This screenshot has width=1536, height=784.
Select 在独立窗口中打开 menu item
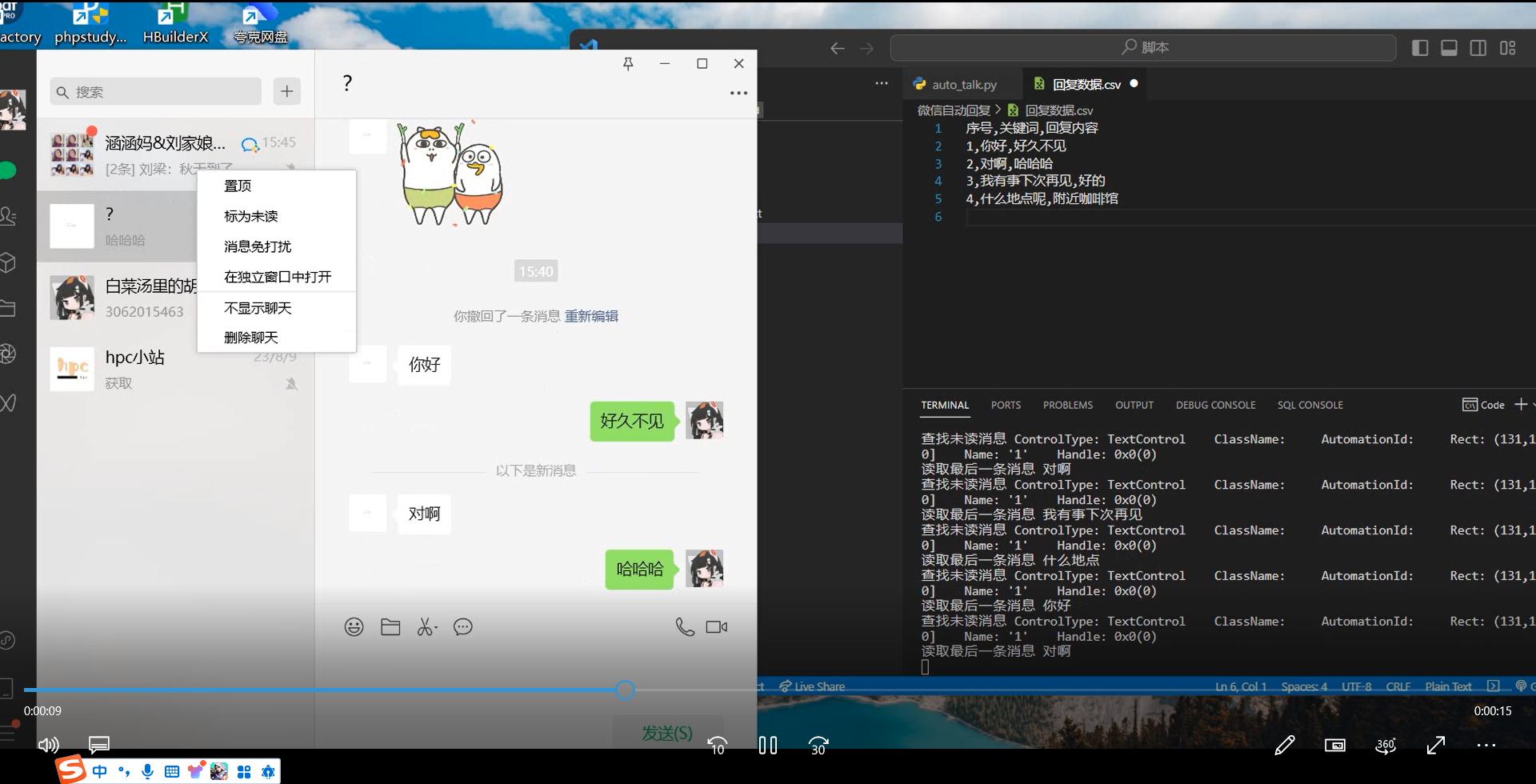point(277,277)
